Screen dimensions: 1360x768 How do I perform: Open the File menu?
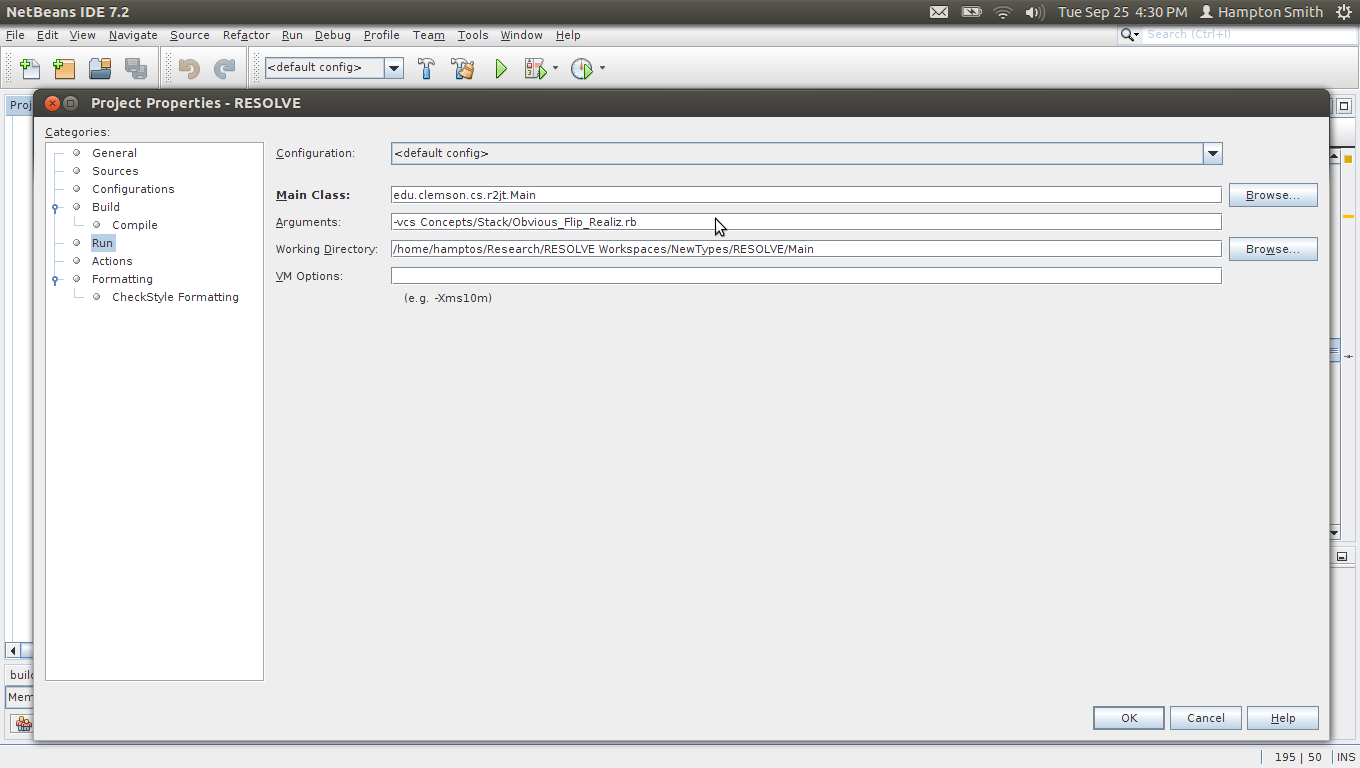pos(15,35)
